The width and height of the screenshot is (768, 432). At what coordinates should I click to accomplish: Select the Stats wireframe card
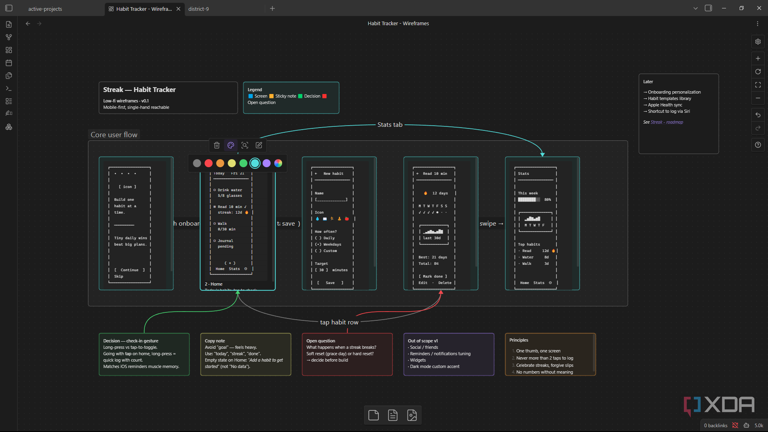click(542, 223)
